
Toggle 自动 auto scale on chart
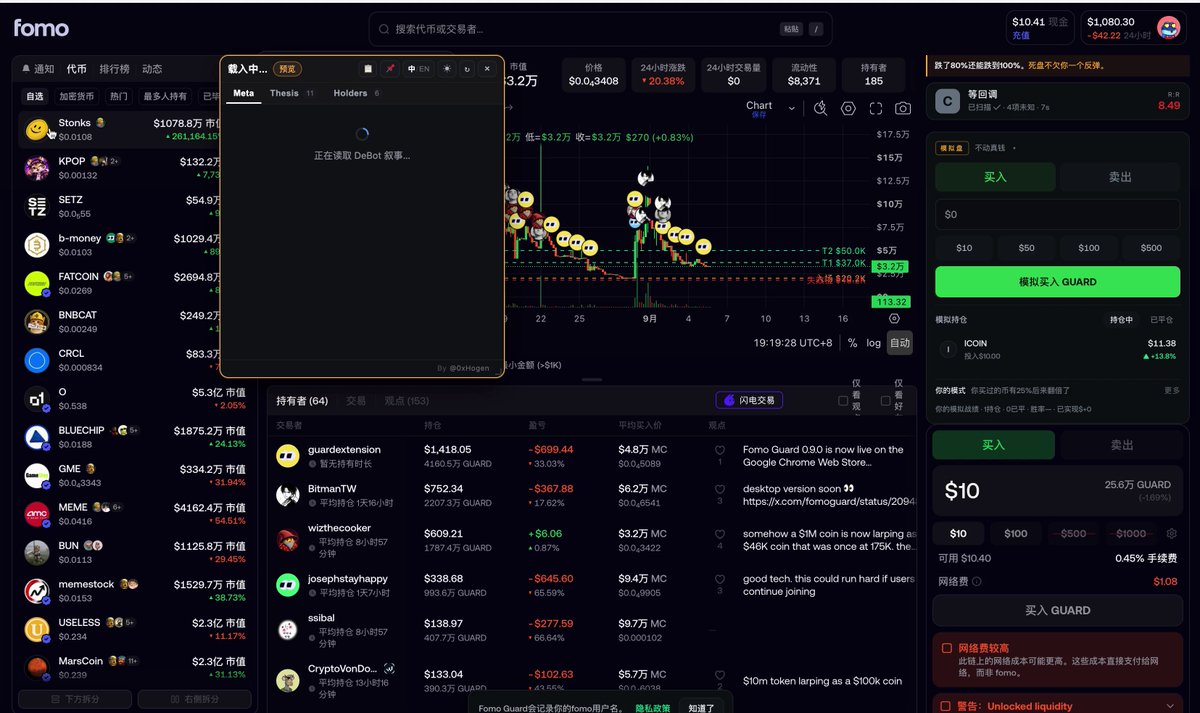point(900,343)
